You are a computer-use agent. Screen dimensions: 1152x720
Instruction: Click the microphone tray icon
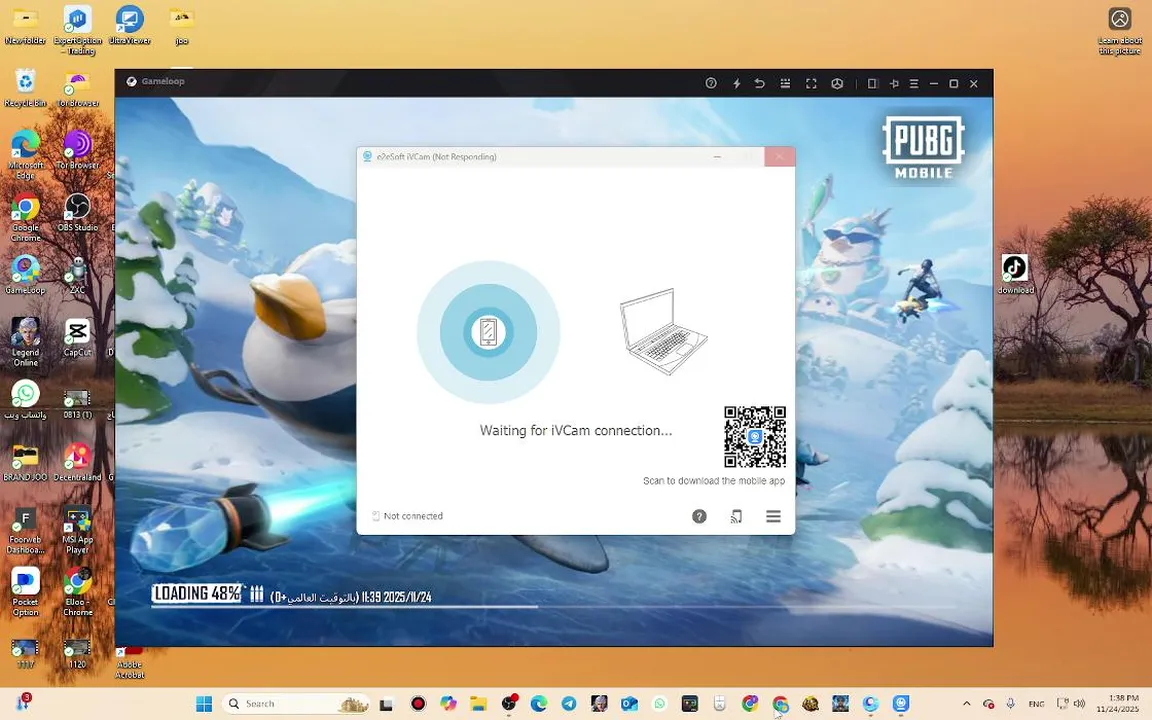pyautogui.click(x=1010, y=704)
